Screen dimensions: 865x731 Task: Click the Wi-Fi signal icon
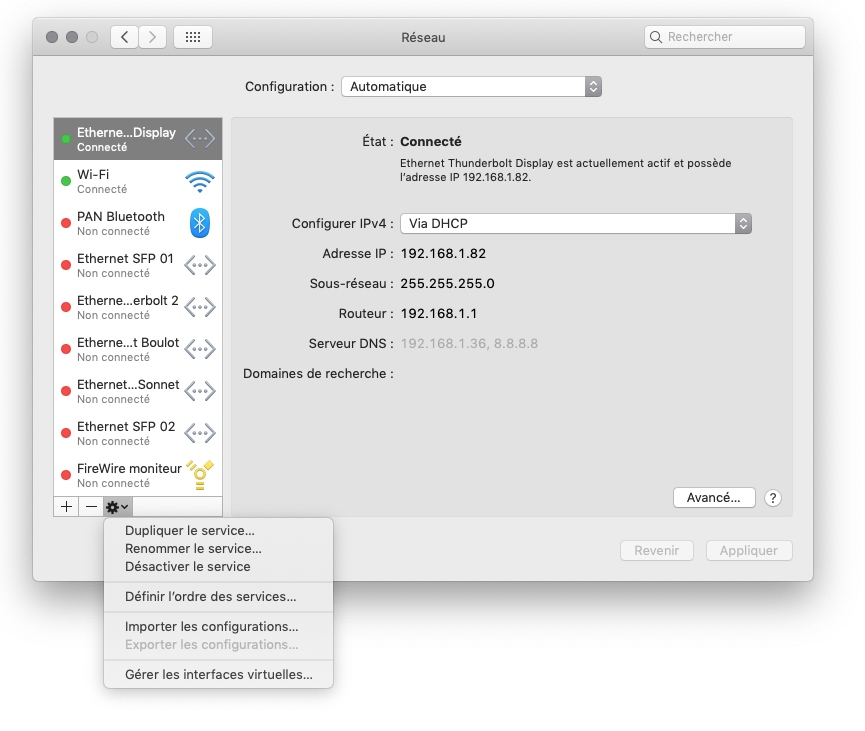tap(200, 181)
